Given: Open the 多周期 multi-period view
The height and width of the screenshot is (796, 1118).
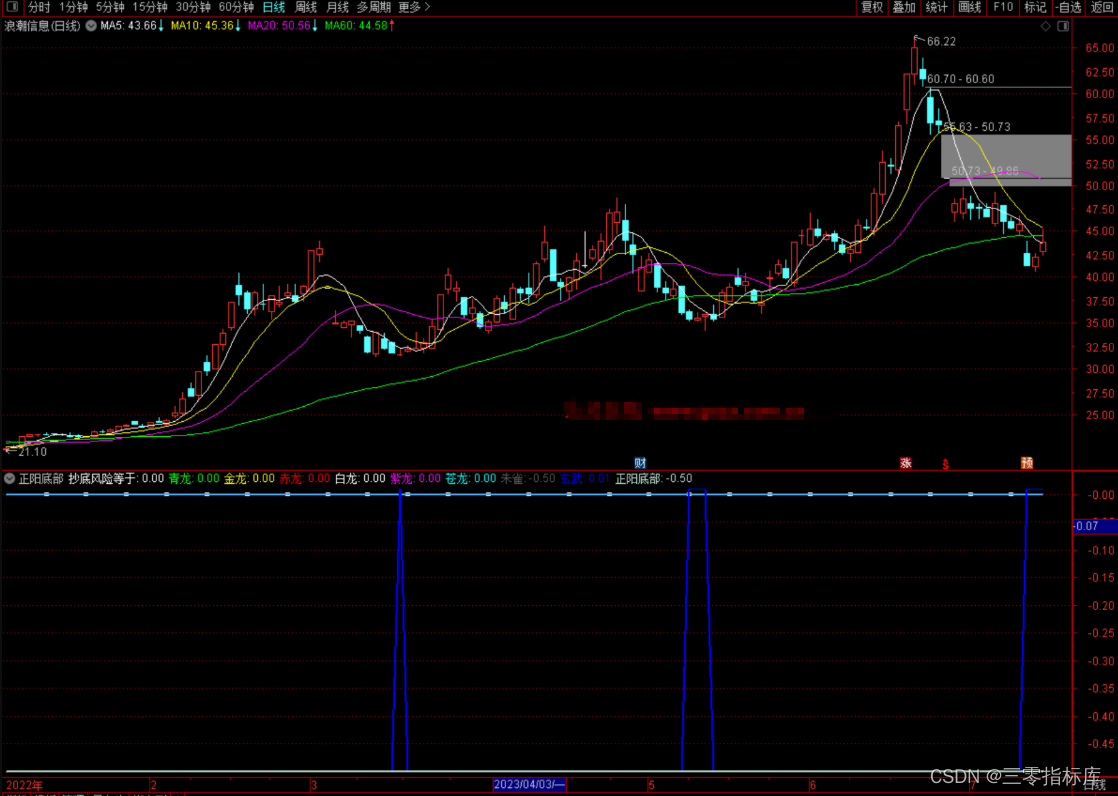Looking at the screenshot, I should coord(374,7).
